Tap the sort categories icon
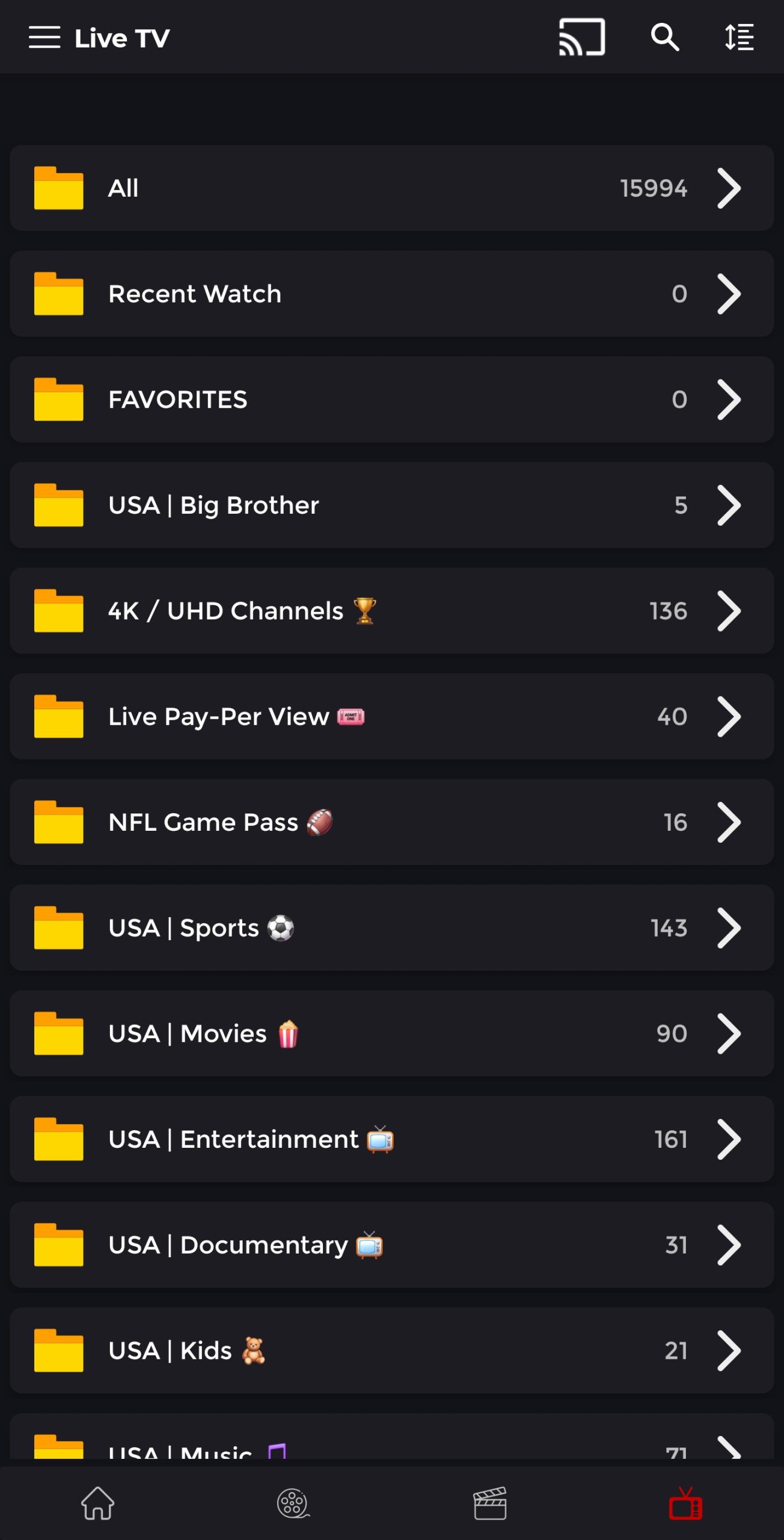The image size is (784, 1540). coord(739,37)
